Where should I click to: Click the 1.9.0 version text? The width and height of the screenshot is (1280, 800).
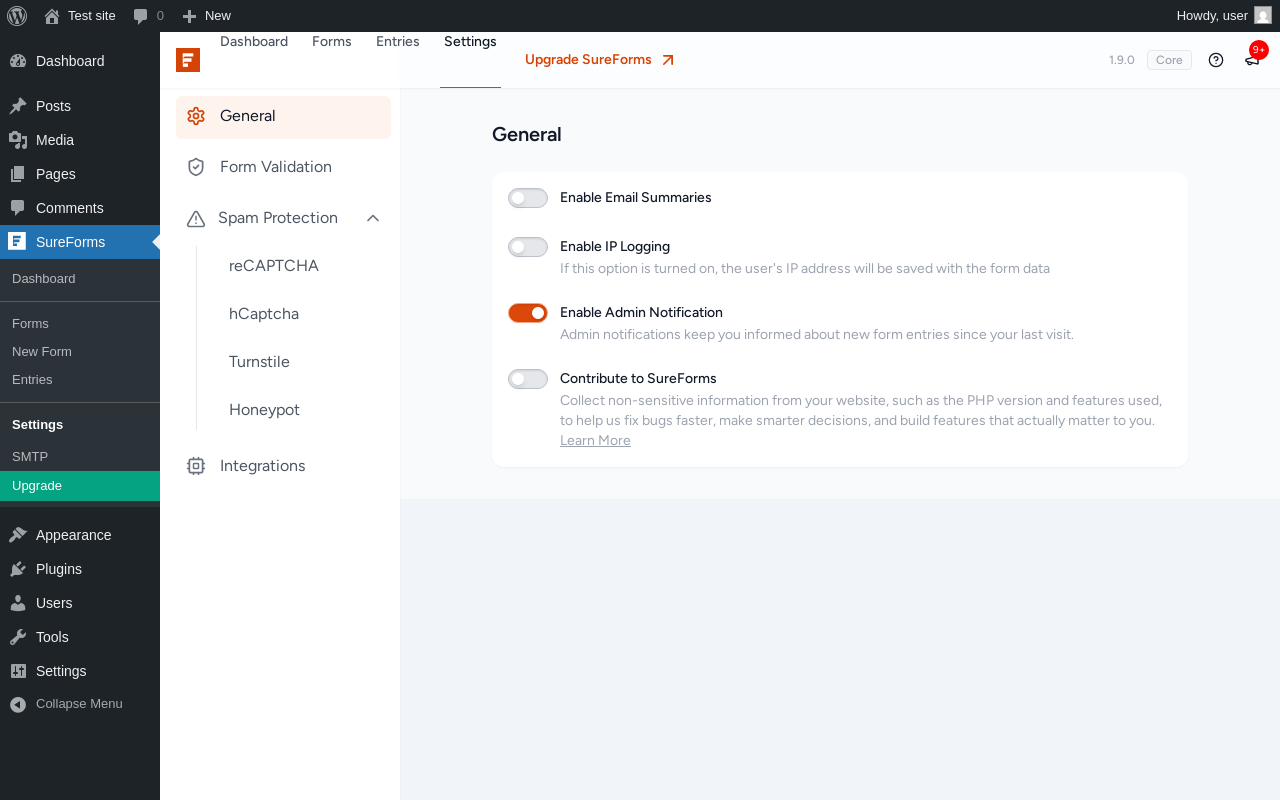point(1122,60)
